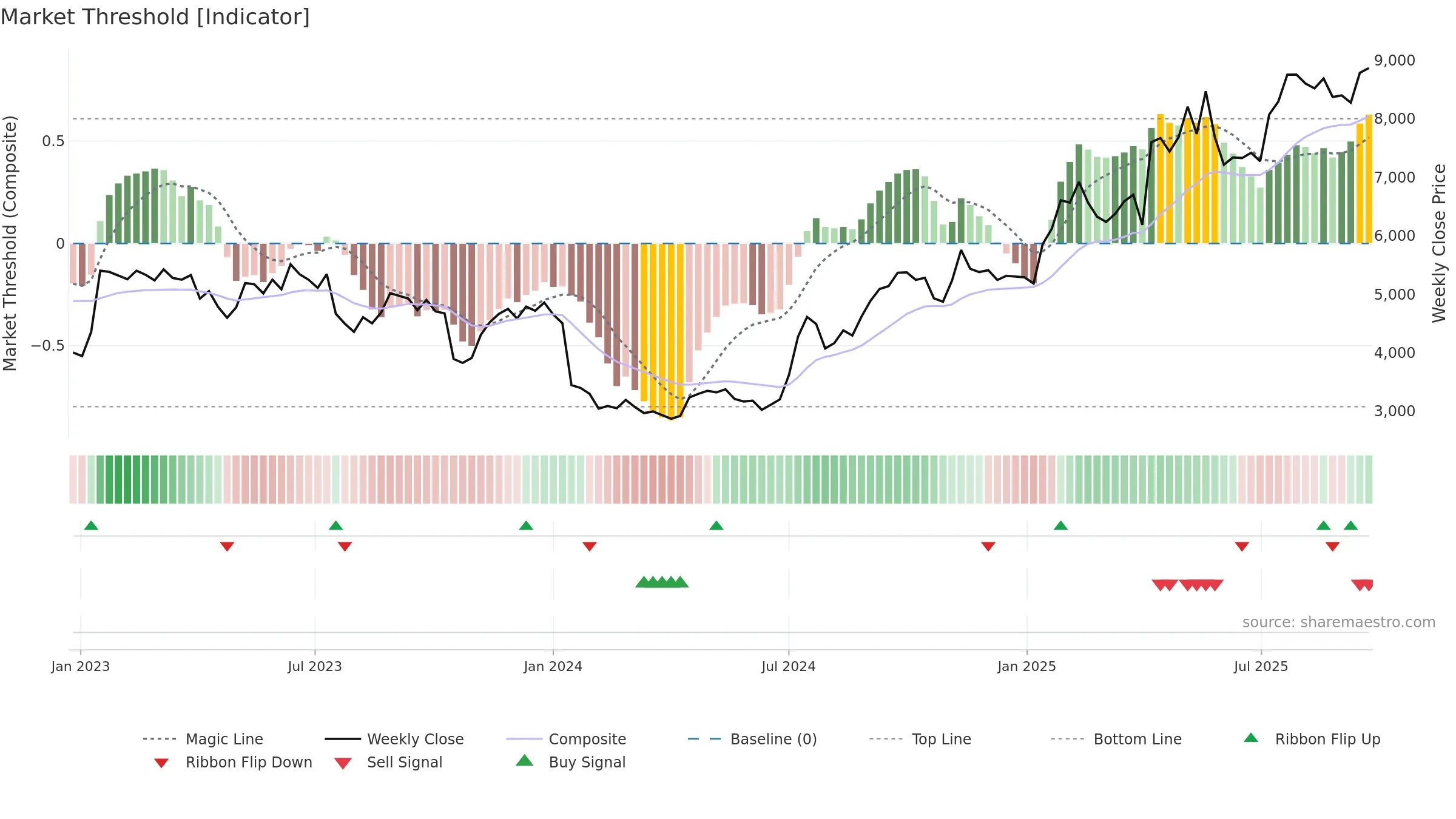1456x819 pixels.
Task: Toggle the Top Line legend entry
Action: point(920,739)
